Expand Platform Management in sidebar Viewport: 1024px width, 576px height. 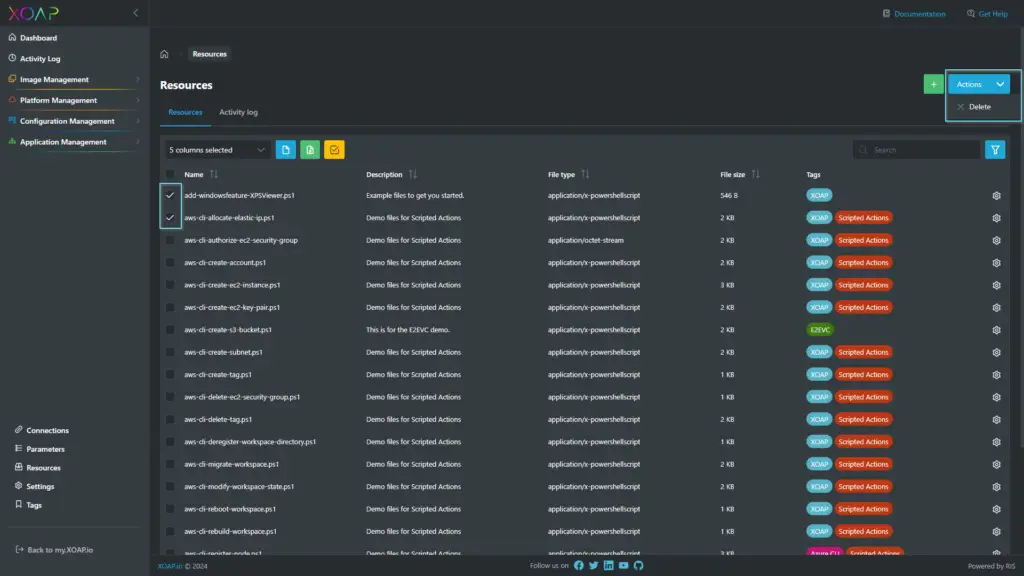(x=74, y=101)
